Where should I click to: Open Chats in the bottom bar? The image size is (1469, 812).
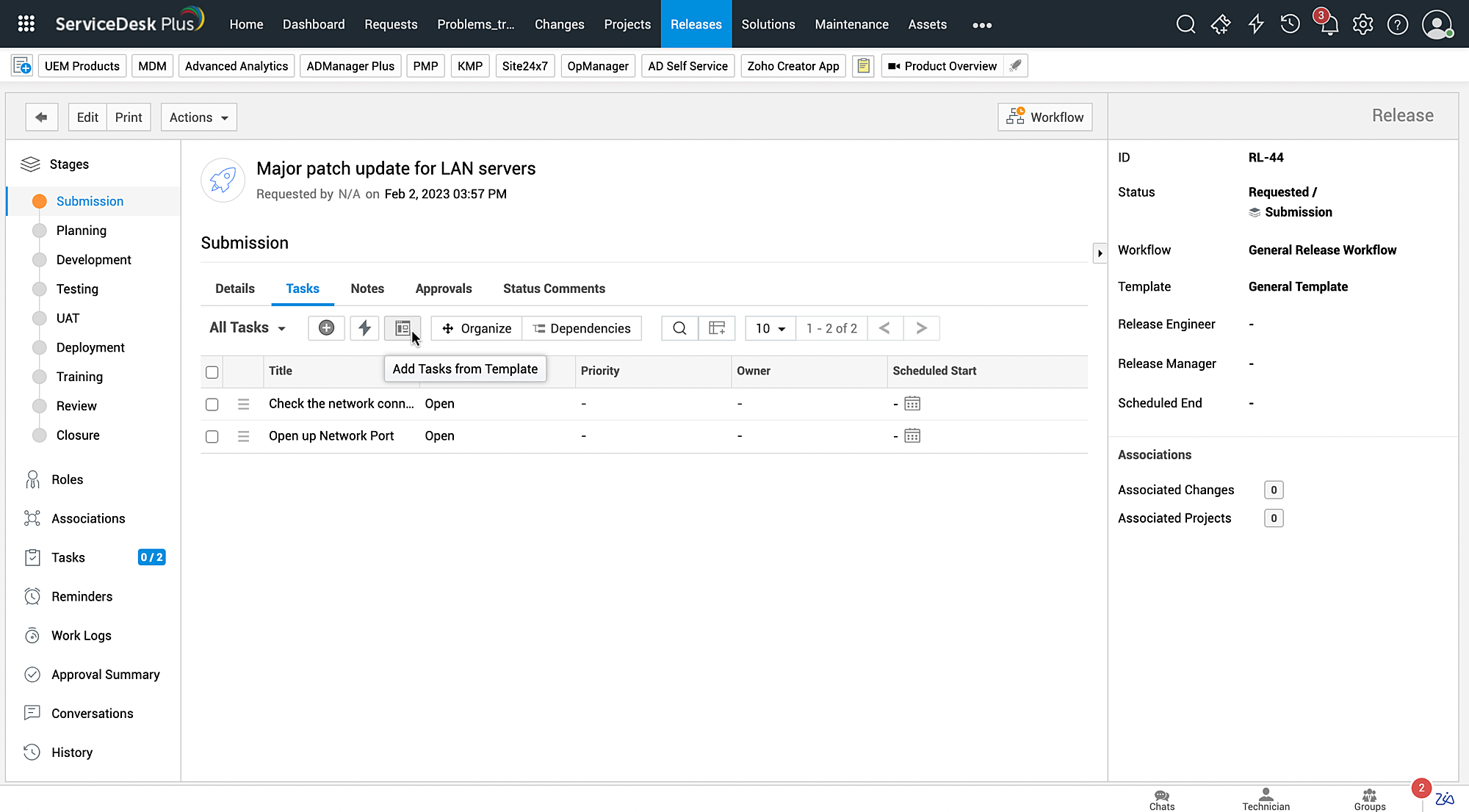tap(1162, 800)
